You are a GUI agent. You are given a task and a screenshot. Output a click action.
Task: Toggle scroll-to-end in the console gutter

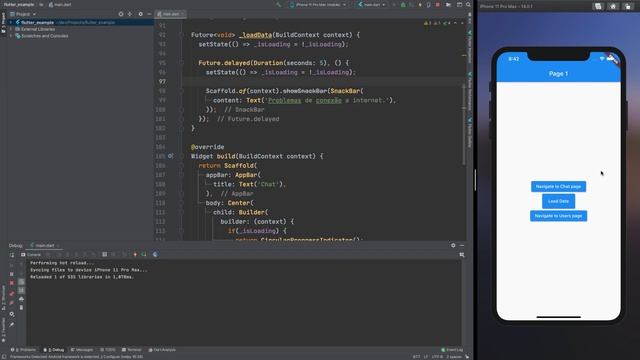pyautogui.click(x=21, y=290)
